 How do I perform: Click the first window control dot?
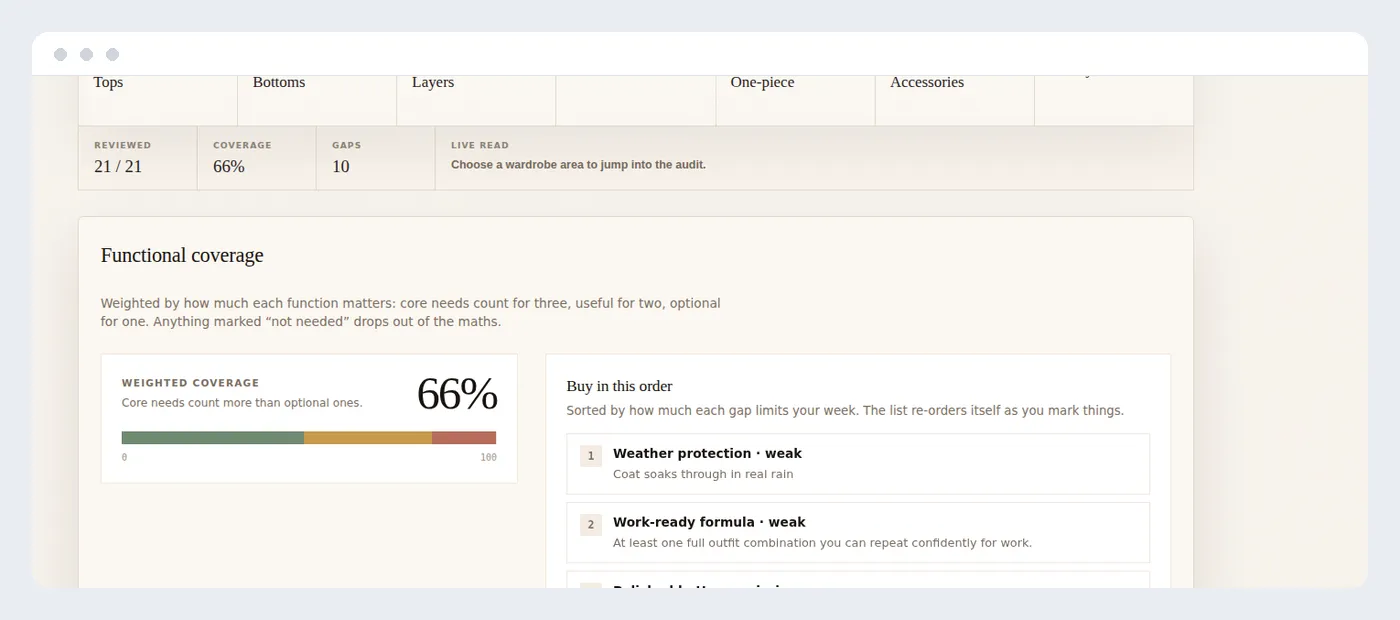[x=61, y=54]
